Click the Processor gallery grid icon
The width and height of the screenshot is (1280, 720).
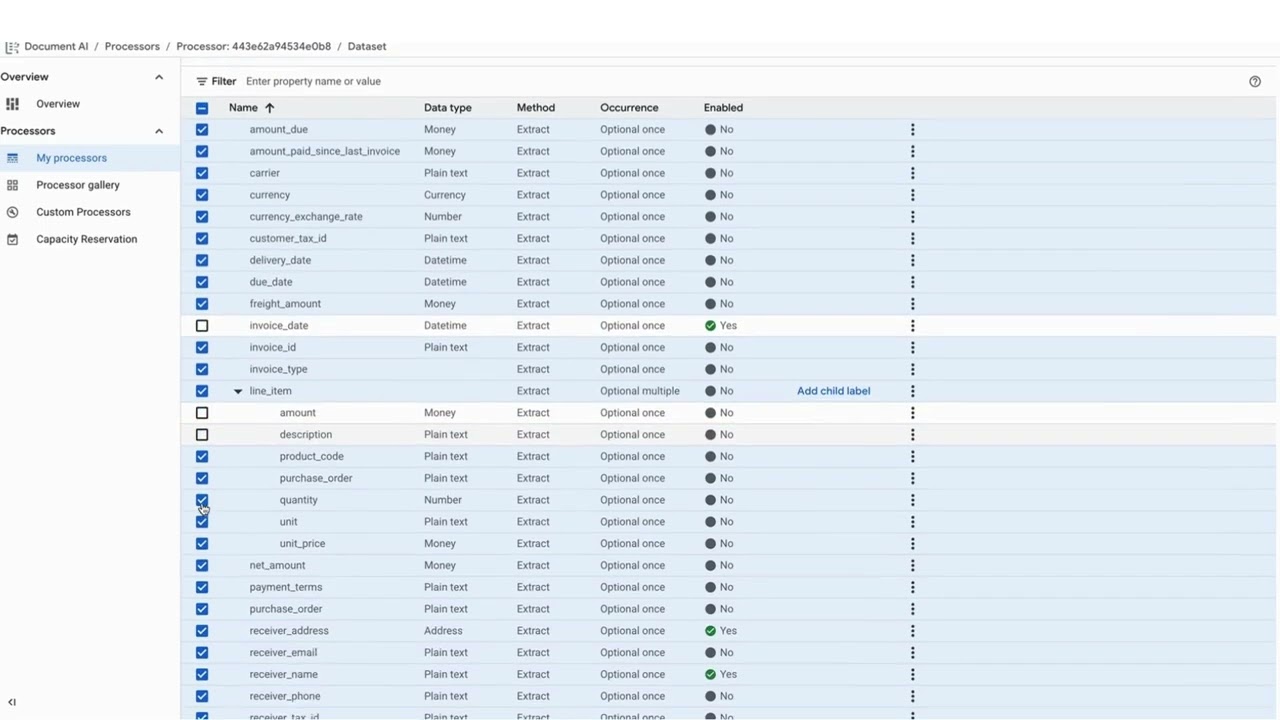(12, 185)
